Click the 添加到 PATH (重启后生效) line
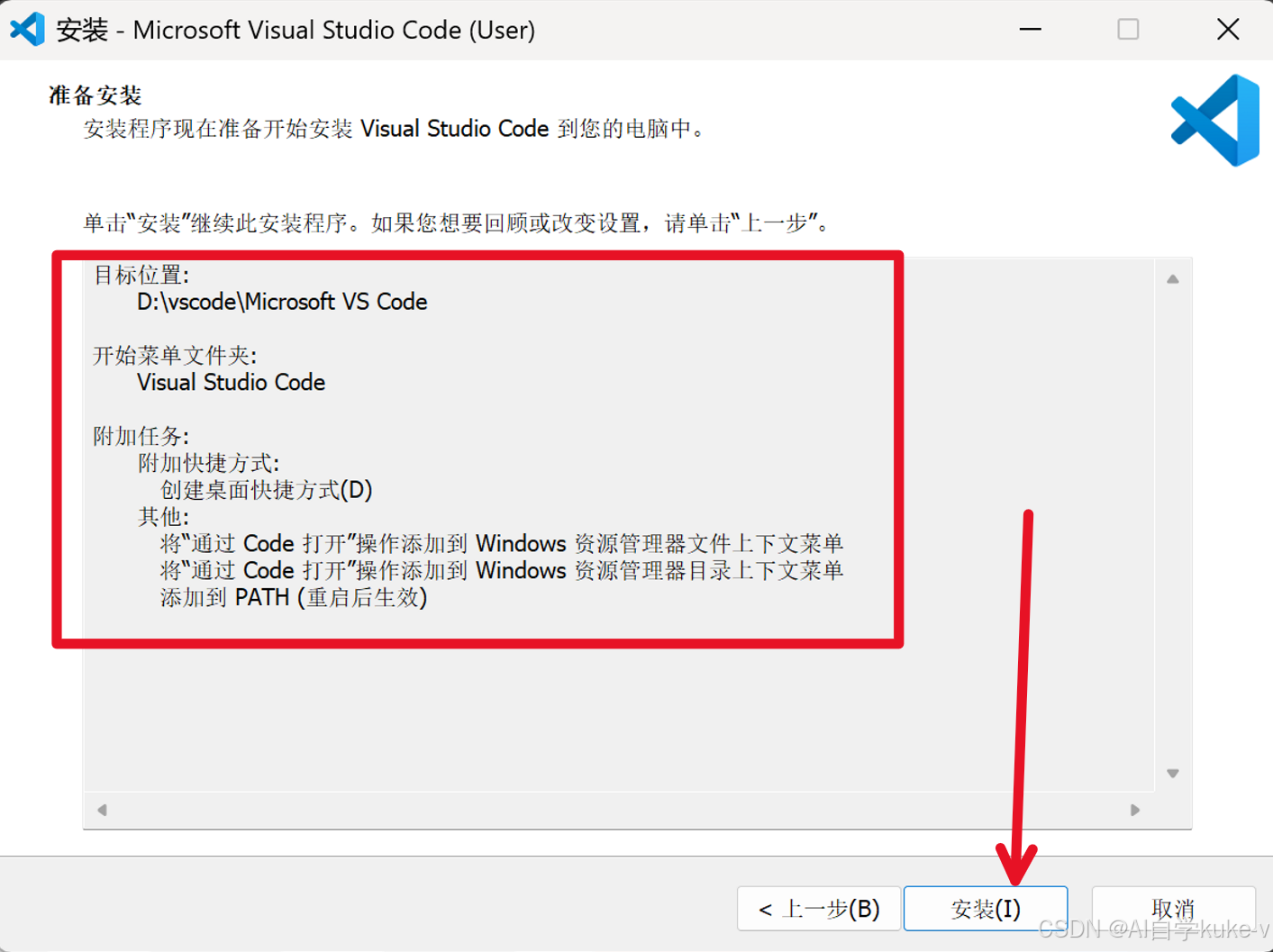1273x952 pixels. [294, 598]
